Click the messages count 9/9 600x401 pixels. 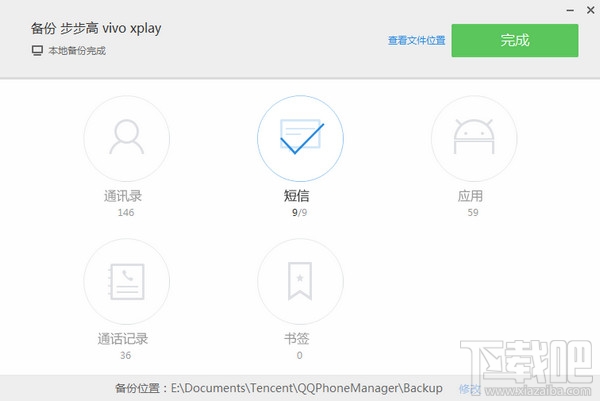click(300, 213)
